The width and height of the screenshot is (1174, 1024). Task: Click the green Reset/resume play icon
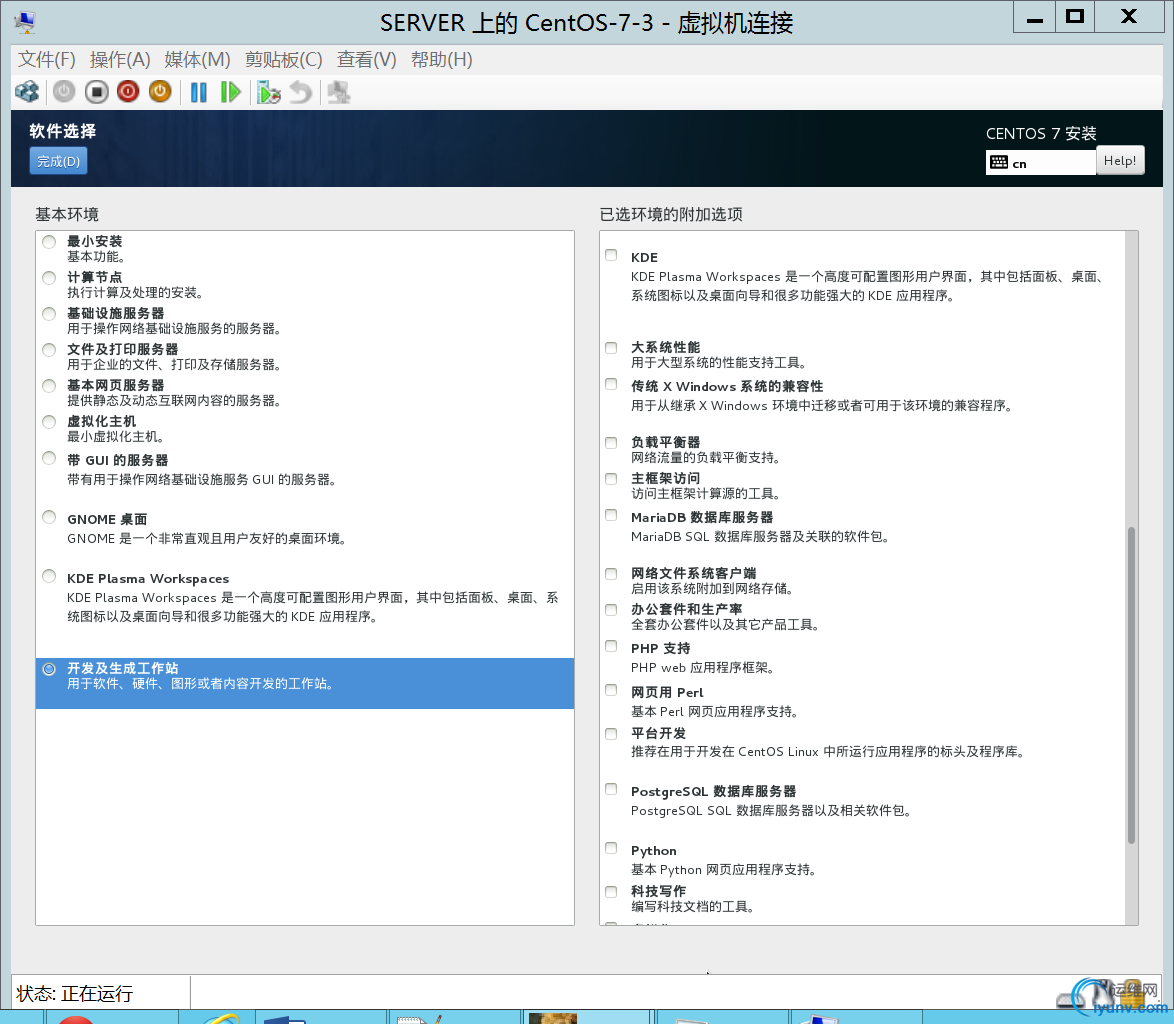pyautogui.click(x=231, y=92)
